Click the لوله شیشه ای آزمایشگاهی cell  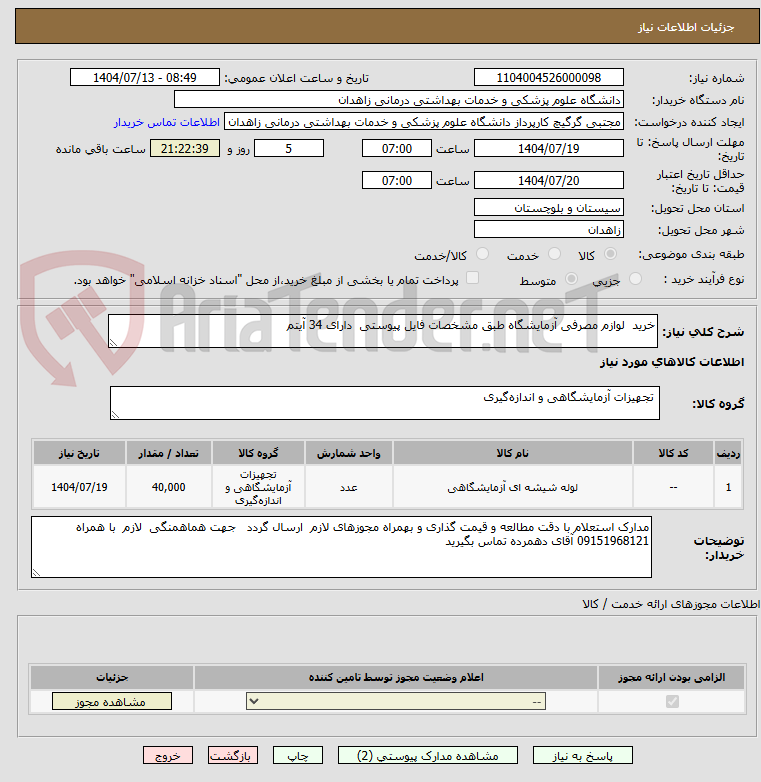click(513, 487)
